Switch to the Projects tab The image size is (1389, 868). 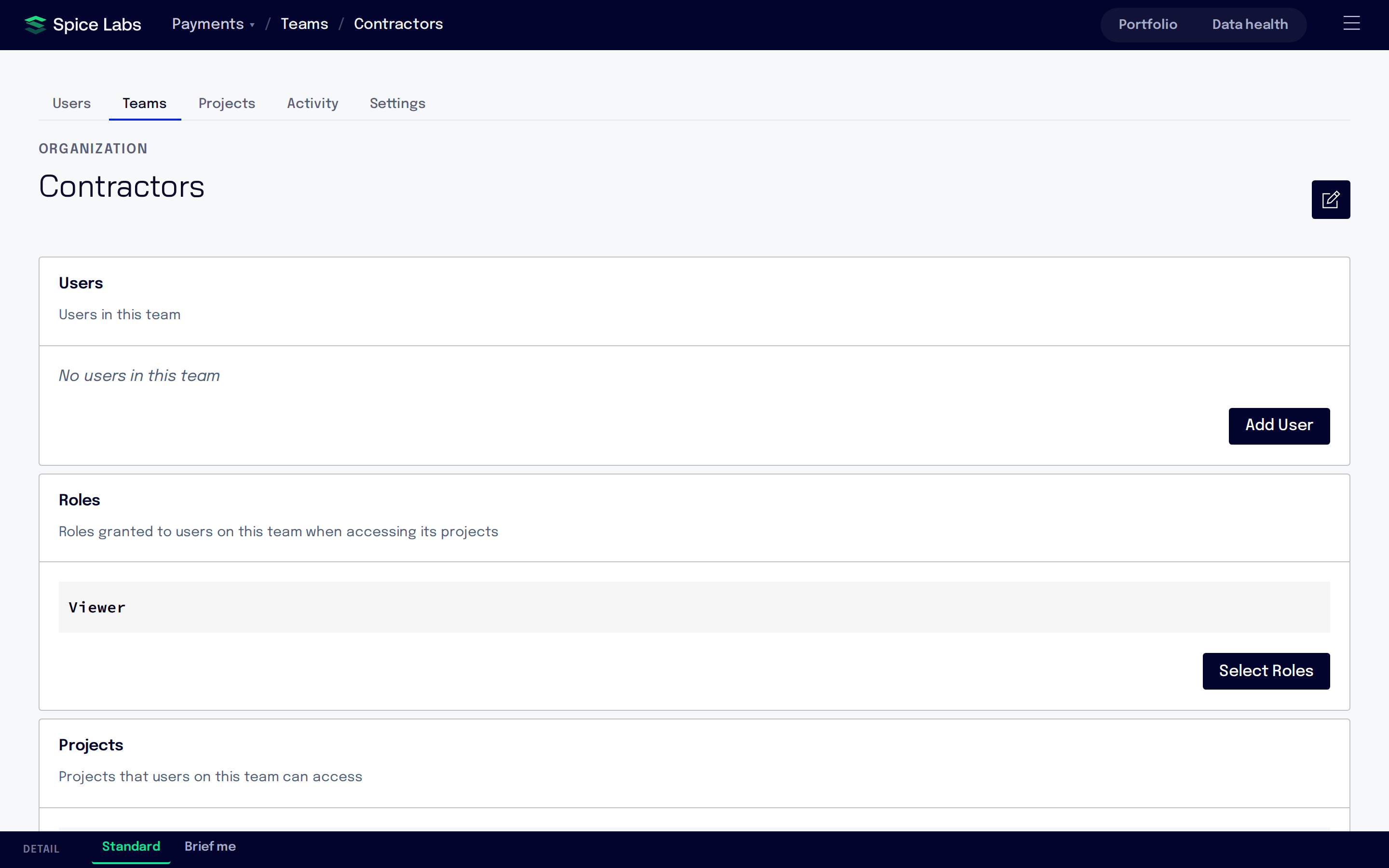(227, 103)
